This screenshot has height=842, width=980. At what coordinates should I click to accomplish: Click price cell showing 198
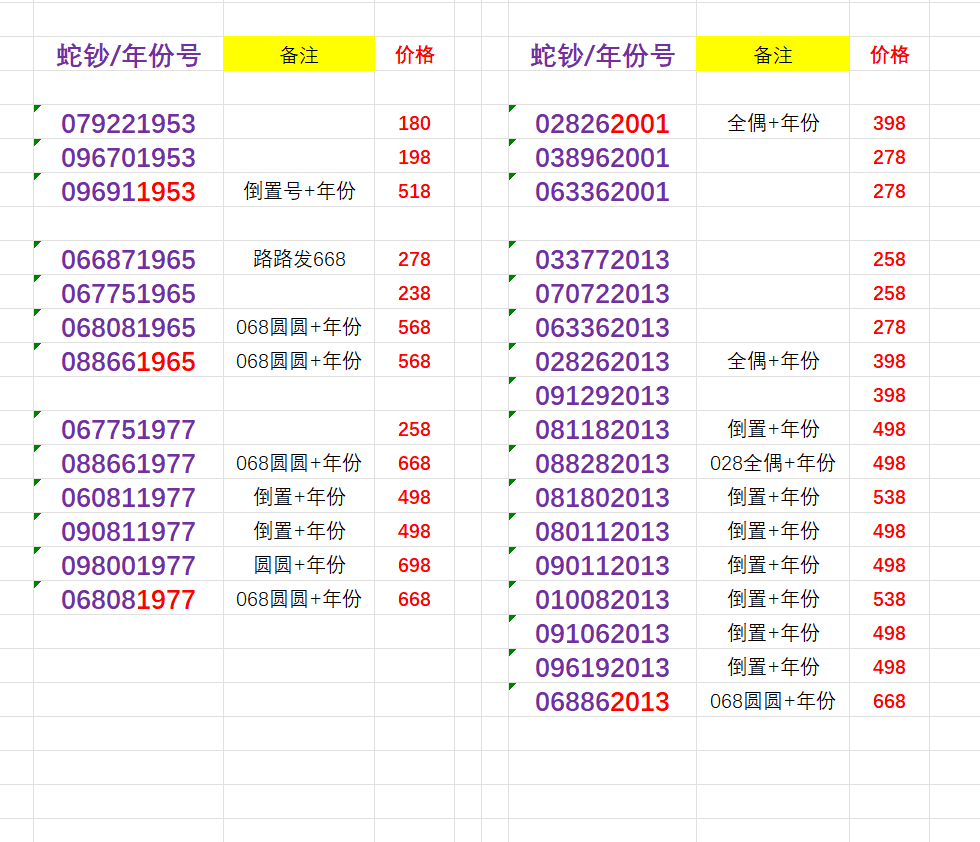(x=414, y=158)
